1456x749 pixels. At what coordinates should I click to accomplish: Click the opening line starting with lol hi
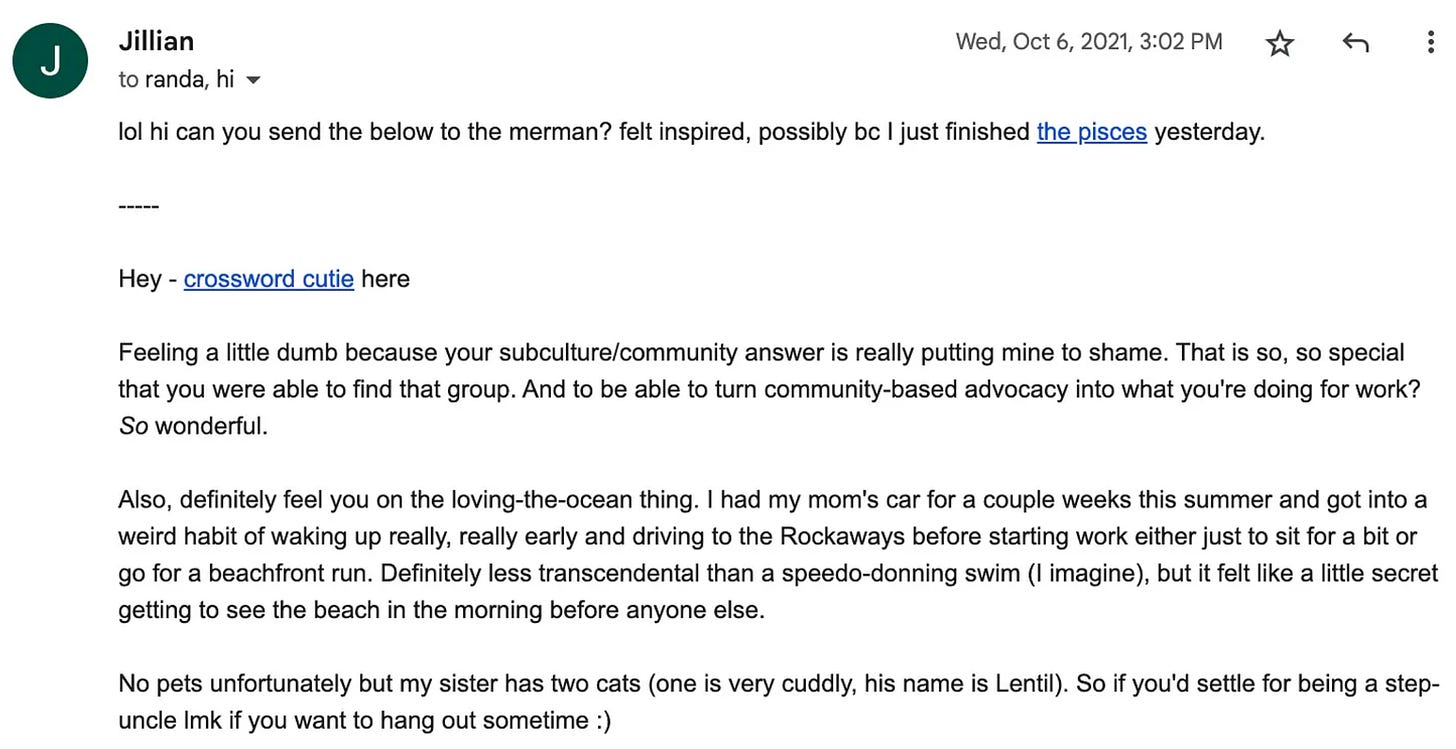(x=691, y=131)
